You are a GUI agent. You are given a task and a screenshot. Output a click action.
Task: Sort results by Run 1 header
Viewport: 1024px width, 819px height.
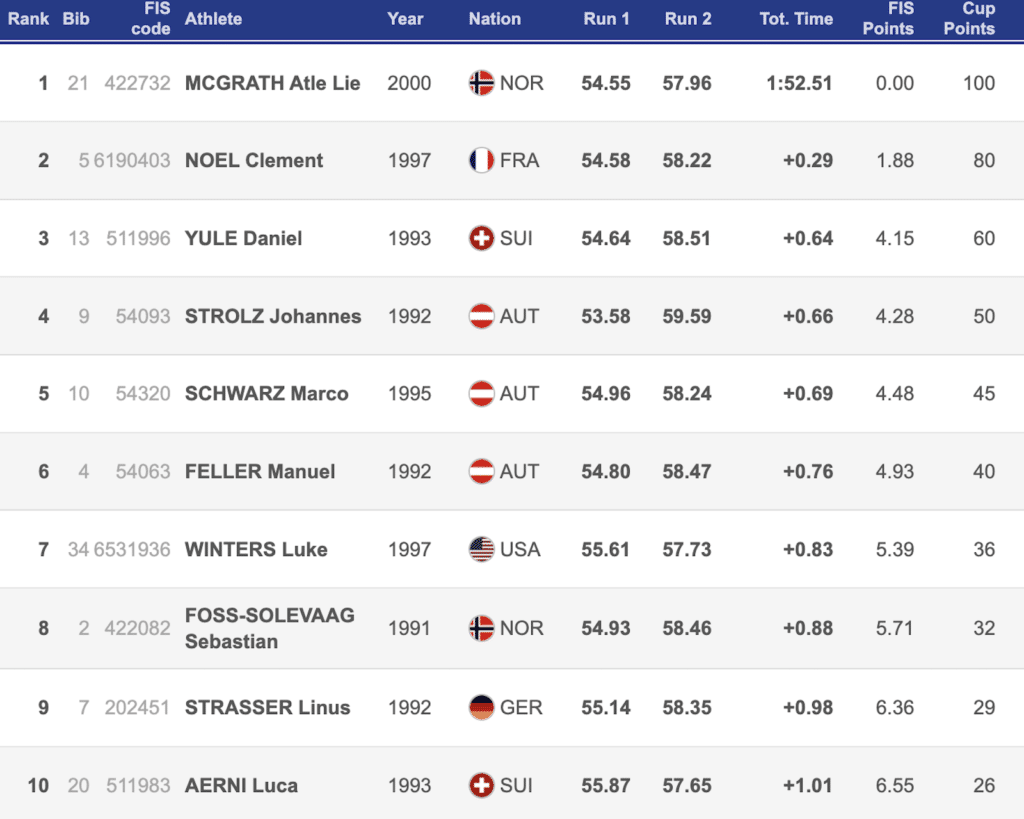tap(606, 19)
